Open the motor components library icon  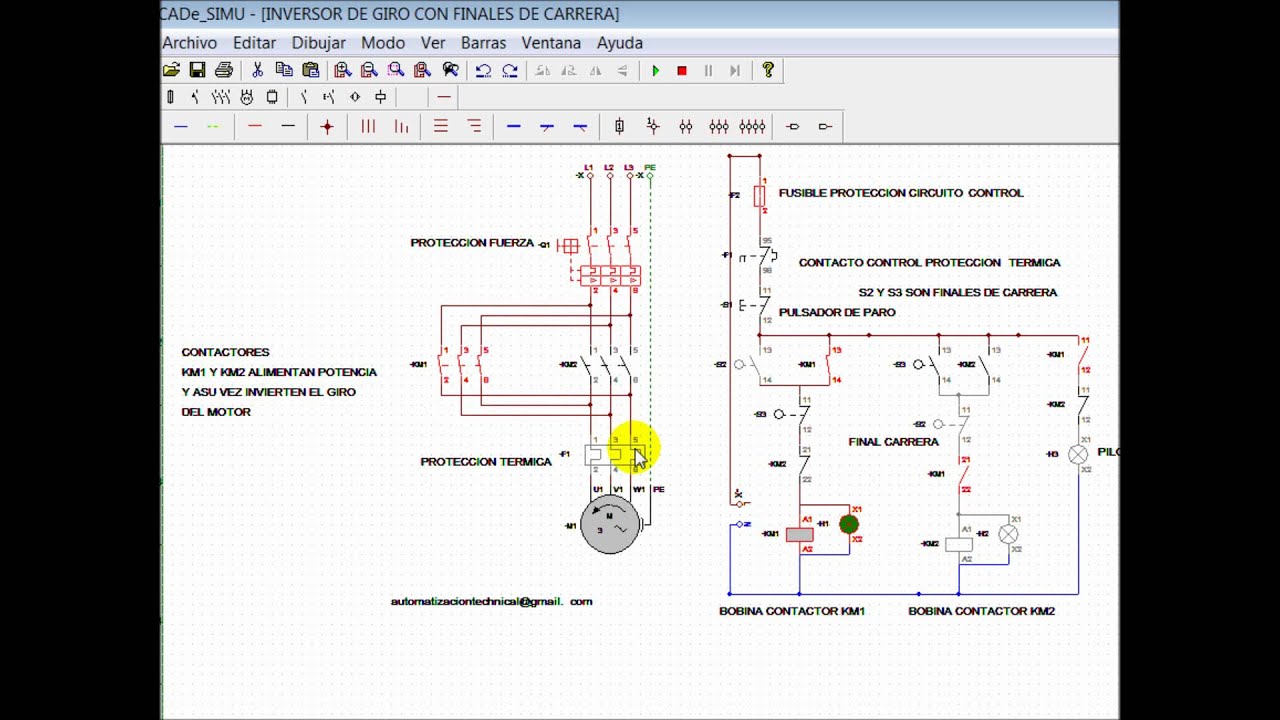247,97
